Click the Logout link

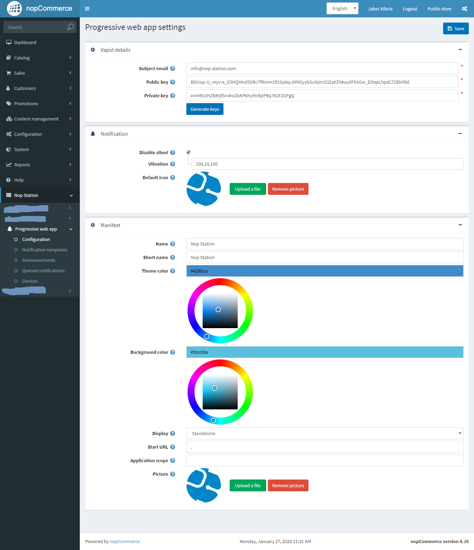coord(410,9)
